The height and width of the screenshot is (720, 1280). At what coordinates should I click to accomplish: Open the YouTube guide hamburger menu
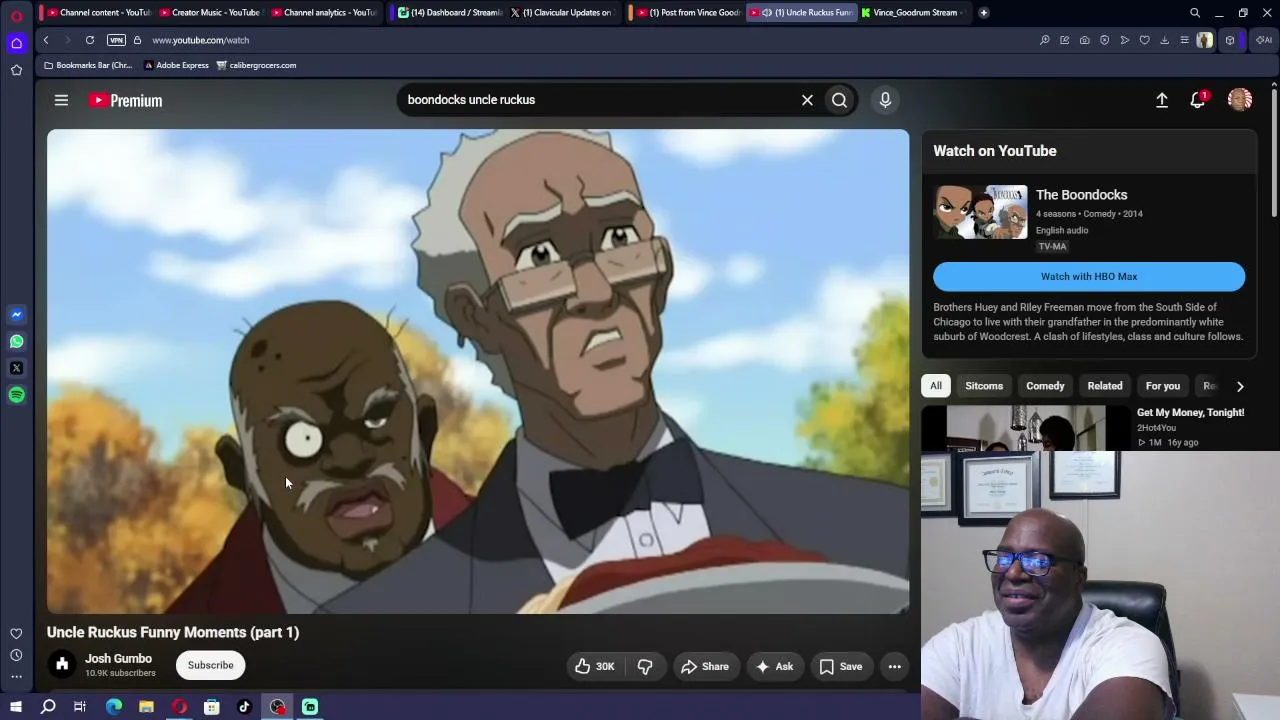pos(61,100)
